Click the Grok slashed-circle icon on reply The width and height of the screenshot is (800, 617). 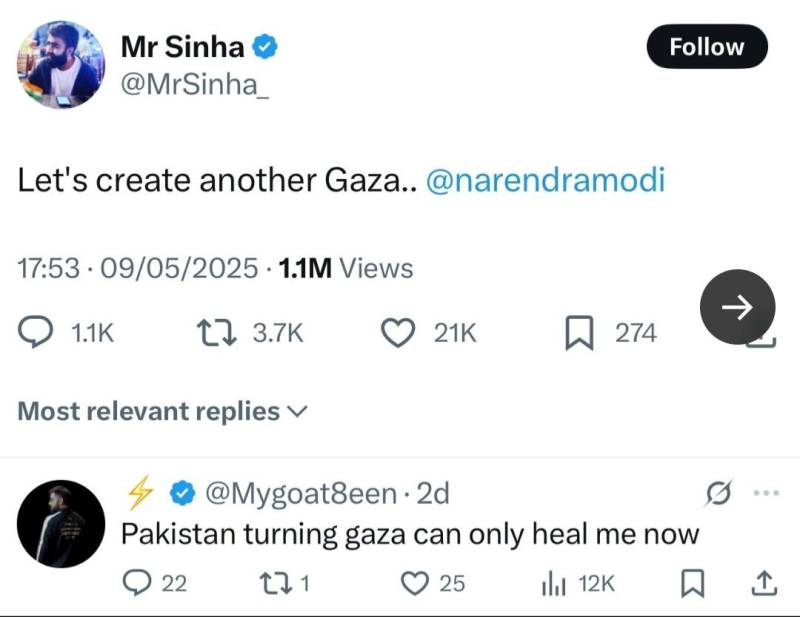click(719, 493)
